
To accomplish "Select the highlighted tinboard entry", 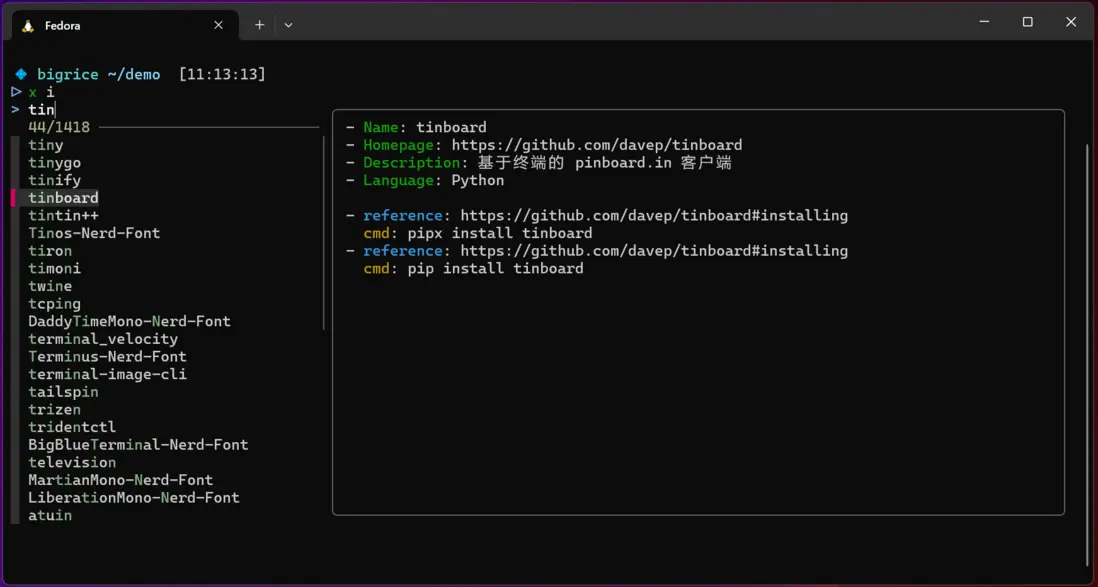I will click(63, 198).
